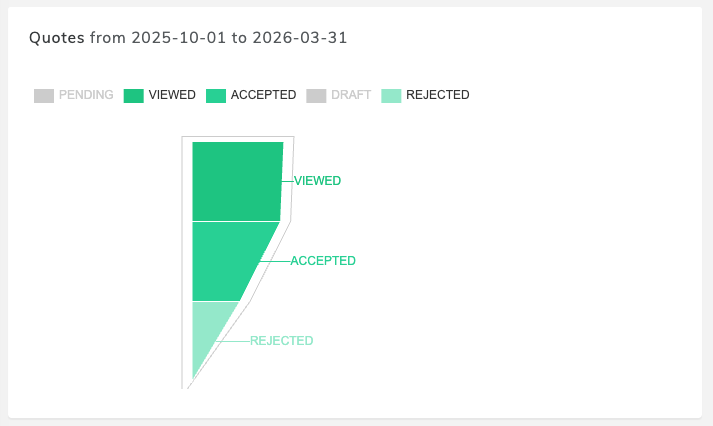Click the grey DRAFT legend swatch
Viewport: 713px width, 426px height.
[x=316, y=96]
